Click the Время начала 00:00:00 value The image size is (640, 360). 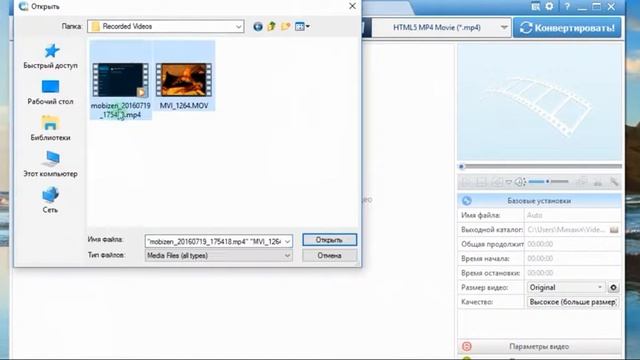pos(540,258)
